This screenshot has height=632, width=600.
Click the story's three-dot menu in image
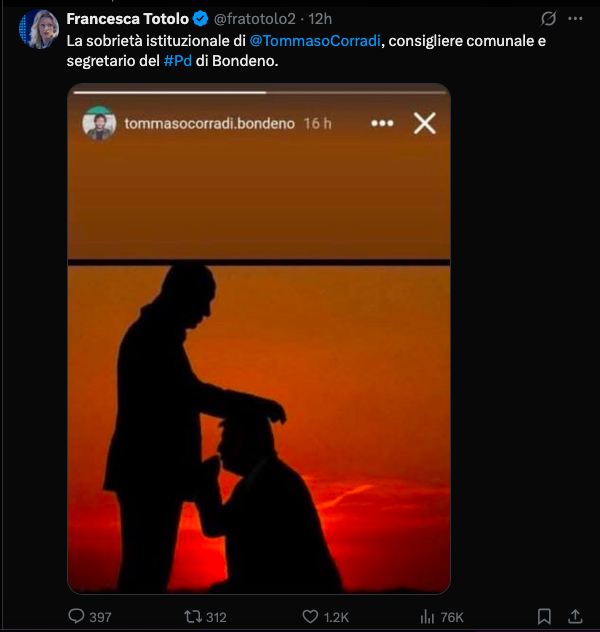[382, 123]
